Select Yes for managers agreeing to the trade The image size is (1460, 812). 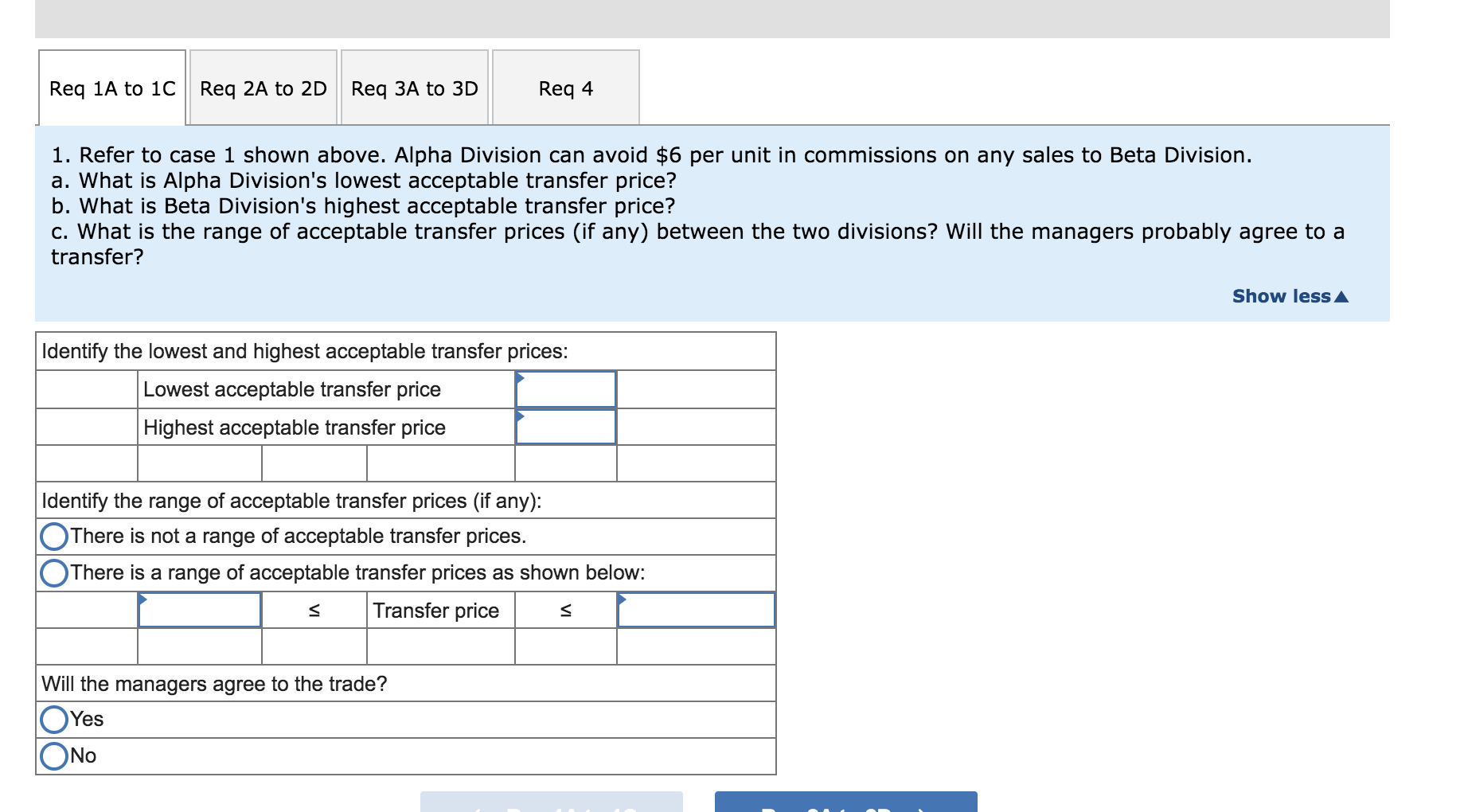(53, 719)
